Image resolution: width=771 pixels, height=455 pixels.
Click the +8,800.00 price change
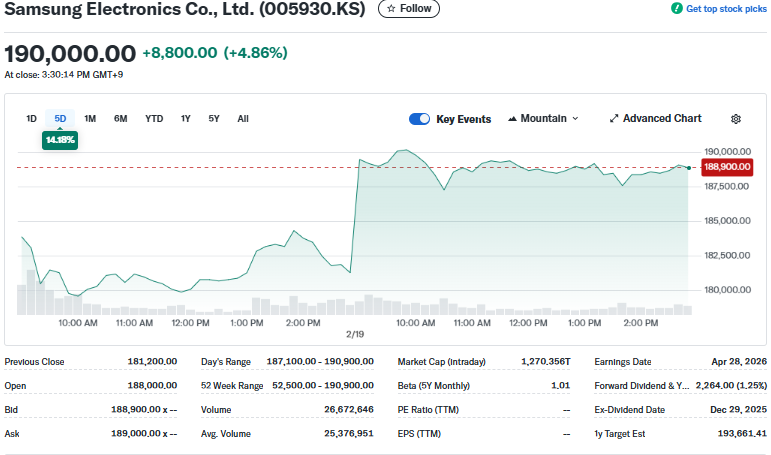point(179,53)
